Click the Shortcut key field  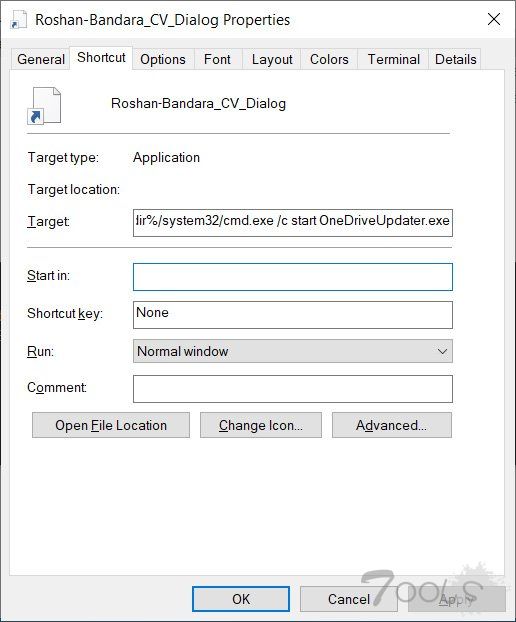[293, 315]
